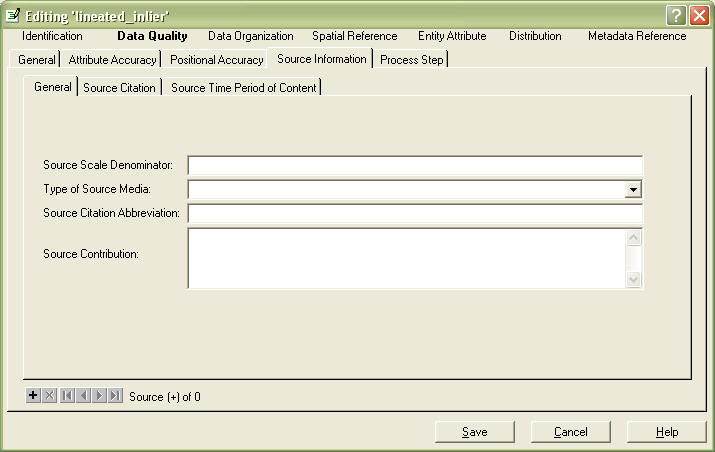Jump to first source record icon
The width and height of the screenshot is (715, 452).
[67, 396]
